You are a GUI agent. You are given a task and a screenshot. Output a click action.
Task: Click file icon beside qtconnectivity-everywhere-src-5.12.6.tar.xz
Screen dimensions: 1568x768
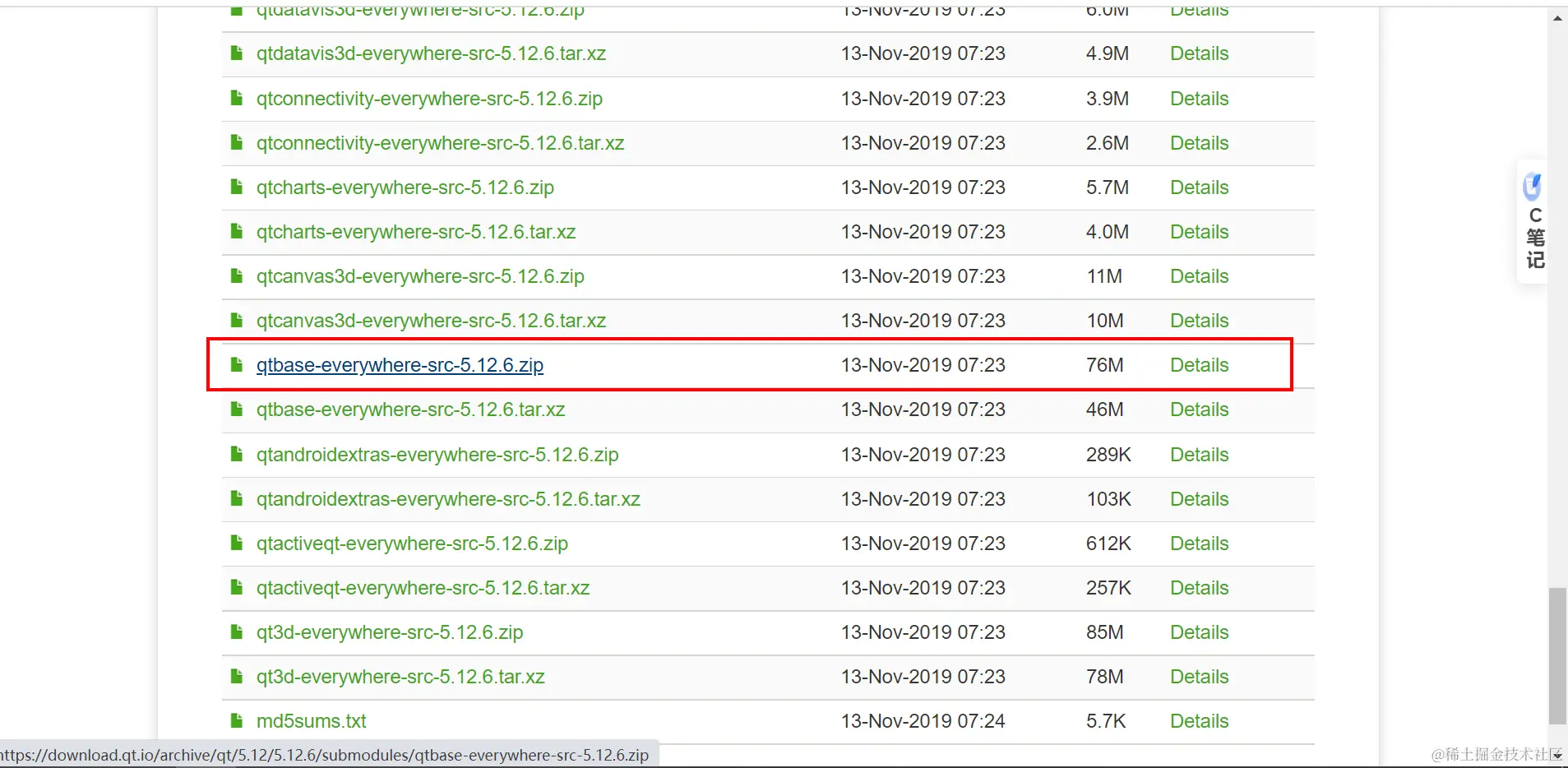237,143
